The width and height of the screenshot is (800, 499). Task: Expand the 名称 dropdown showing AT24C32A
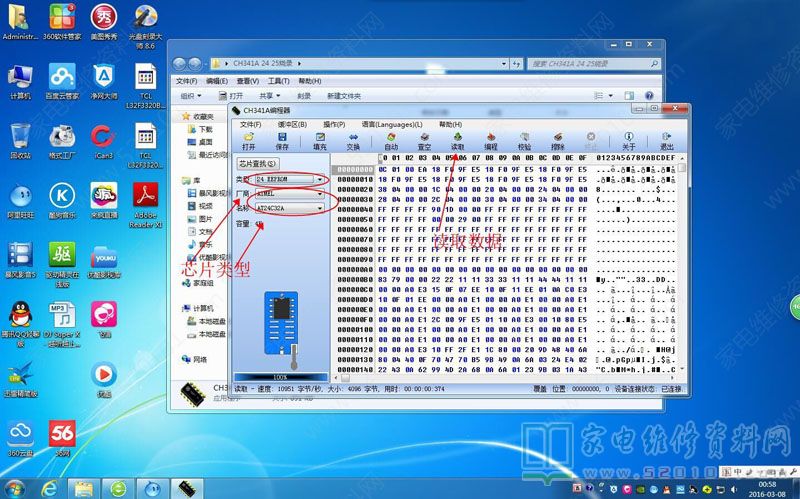(x=320, y=208)
